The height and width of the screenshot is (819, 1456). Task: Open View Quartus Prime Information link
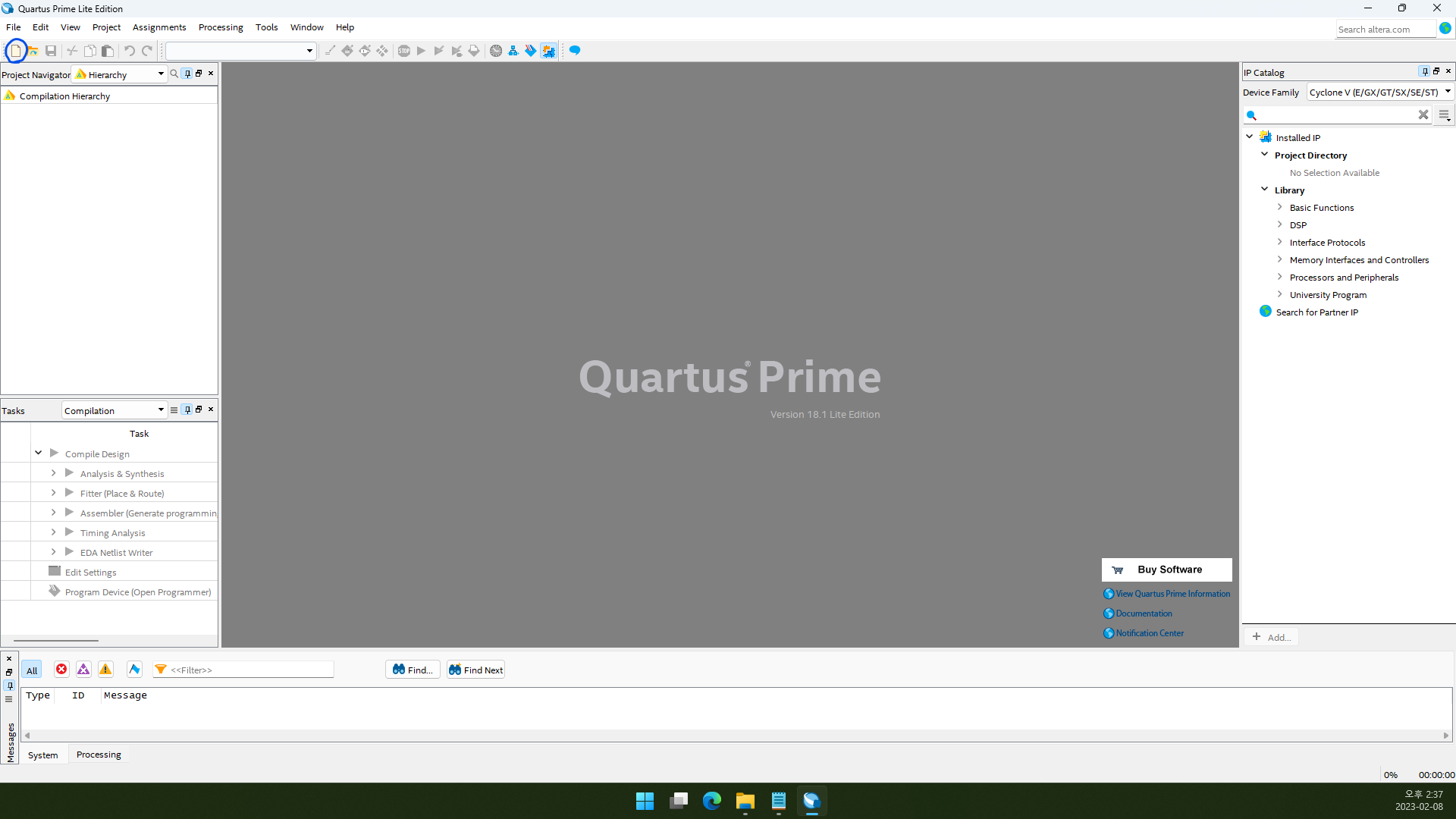point(1172,594)
